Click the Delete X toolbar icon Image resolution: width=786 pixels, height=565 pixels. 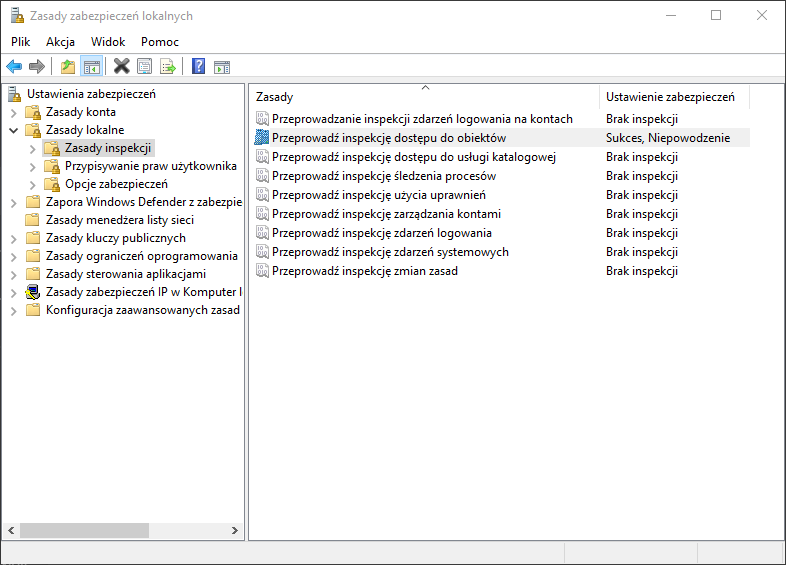tap(121, 67)
